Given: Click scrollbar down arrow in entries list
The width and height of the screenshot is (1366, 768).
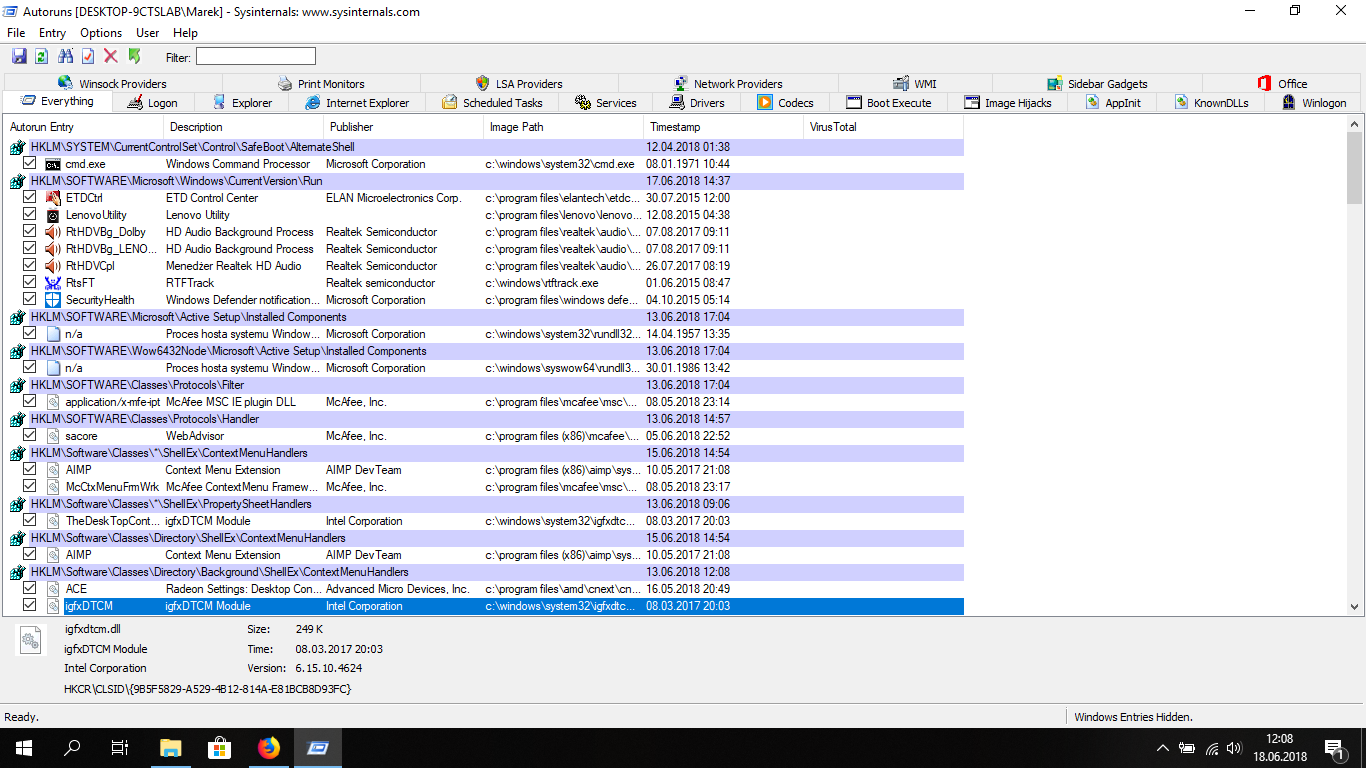Looking at the screenshot, I should pyautogui.click(x=1355, y=606).
